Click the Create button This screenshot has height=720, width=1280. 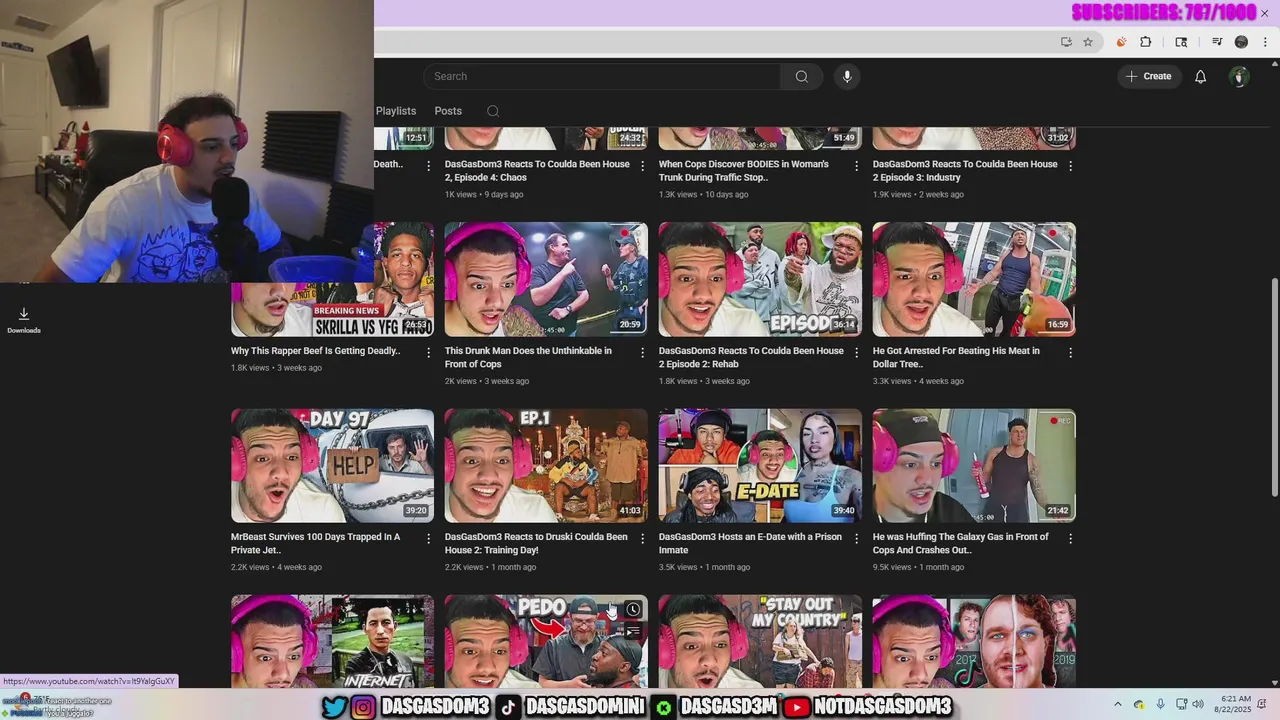coord(1149,76)
